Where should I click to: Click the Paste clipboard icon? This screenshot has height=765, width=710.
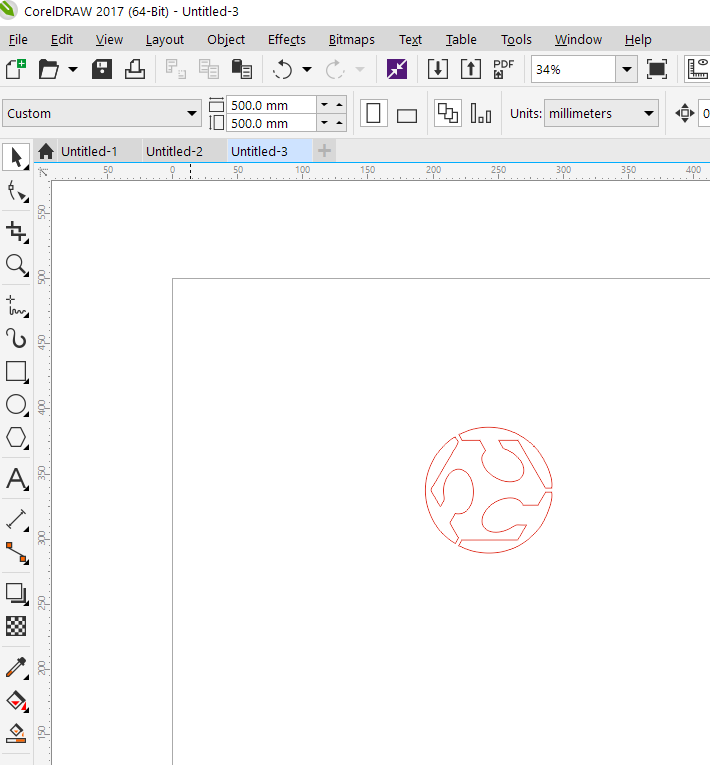click(x=242, y=69)
